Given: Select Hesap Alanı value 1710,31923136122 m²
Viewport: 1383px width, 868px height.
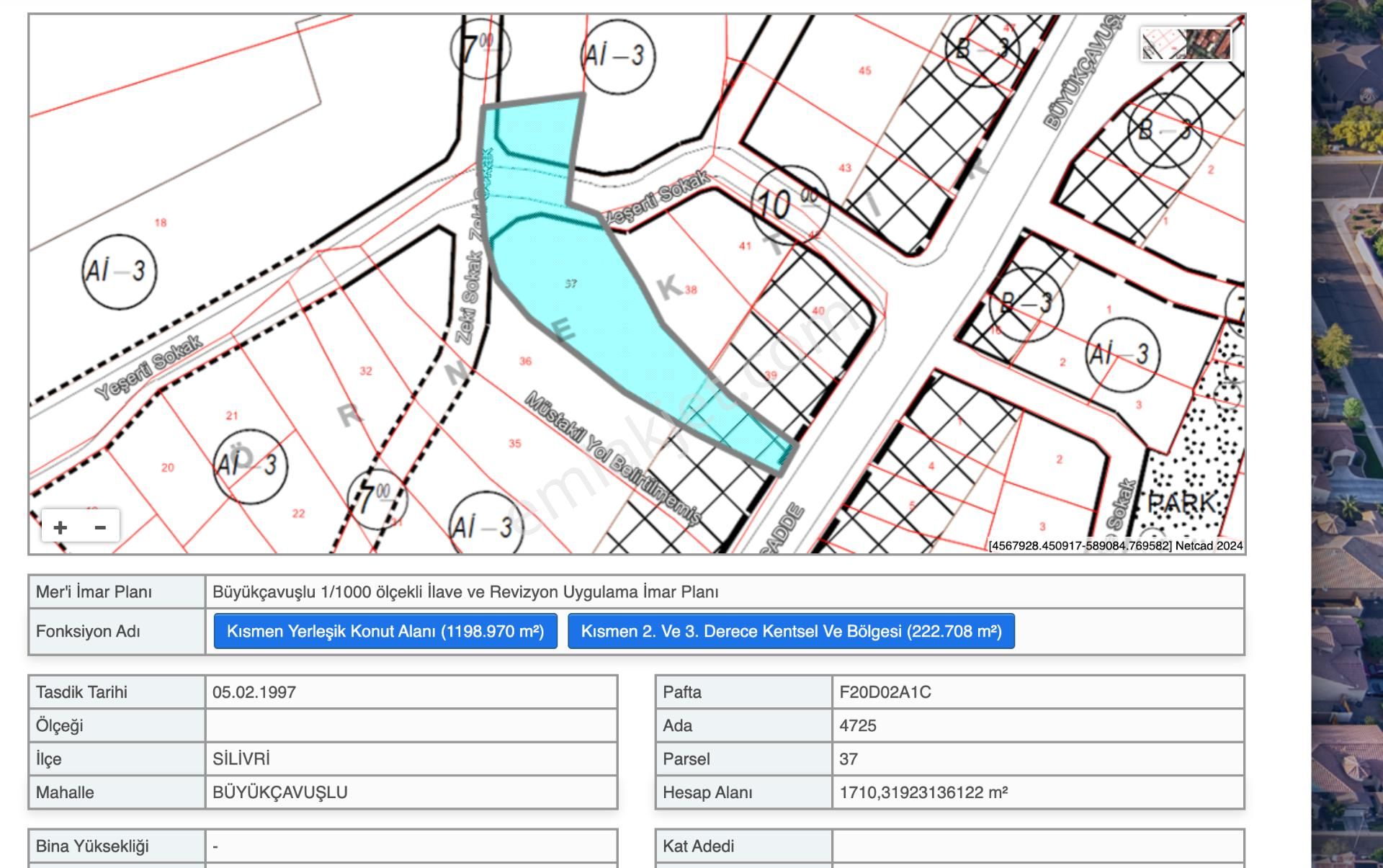Looking at the screenshot, I should tap(923, 792).
